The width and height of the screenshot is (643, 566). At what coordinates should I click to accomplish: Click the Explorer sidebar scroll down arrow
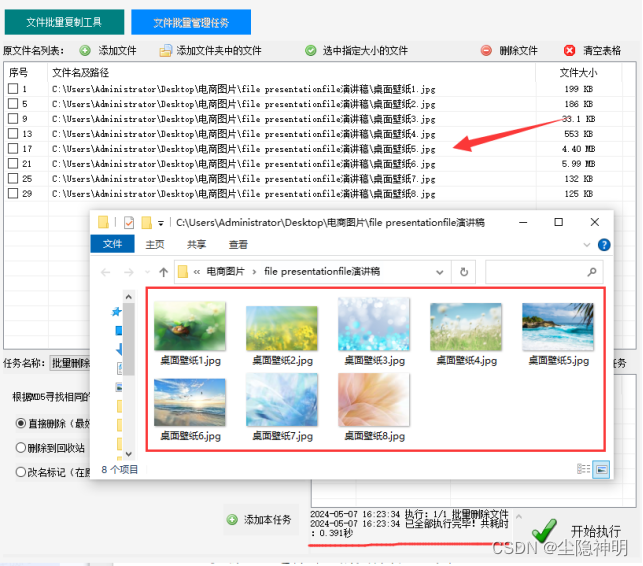[128, 454]
